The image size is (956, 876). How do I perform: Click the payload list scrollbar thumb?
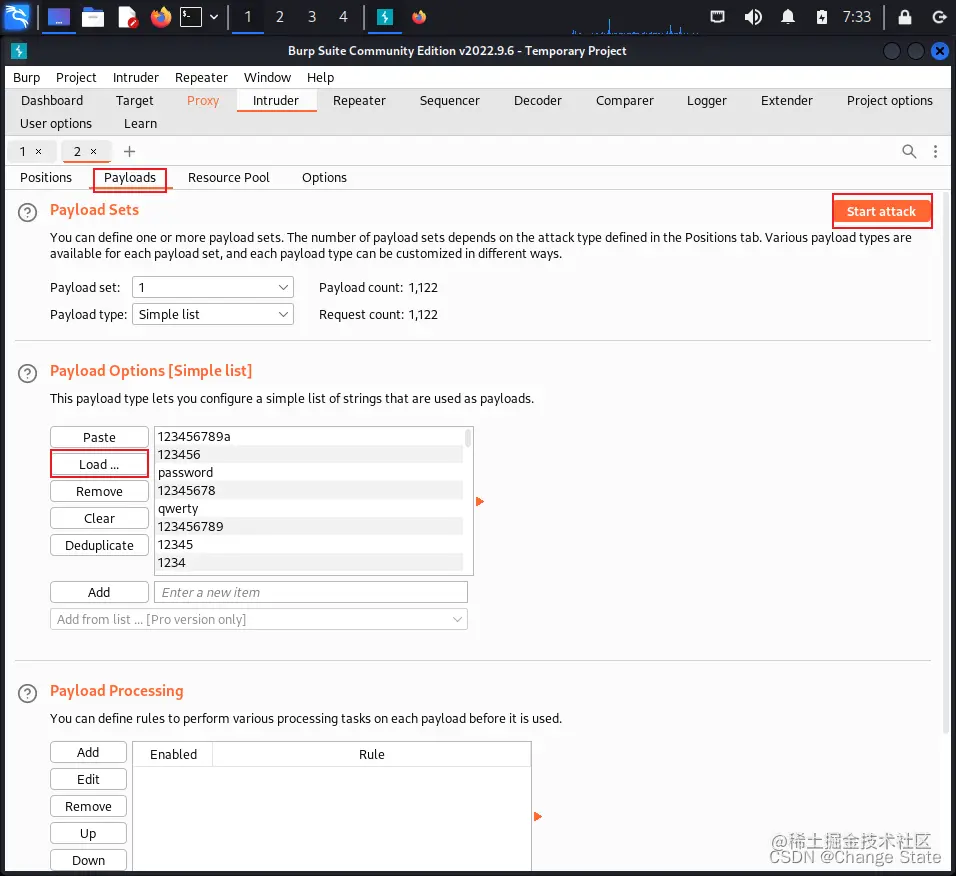click(x=468, y=438)
